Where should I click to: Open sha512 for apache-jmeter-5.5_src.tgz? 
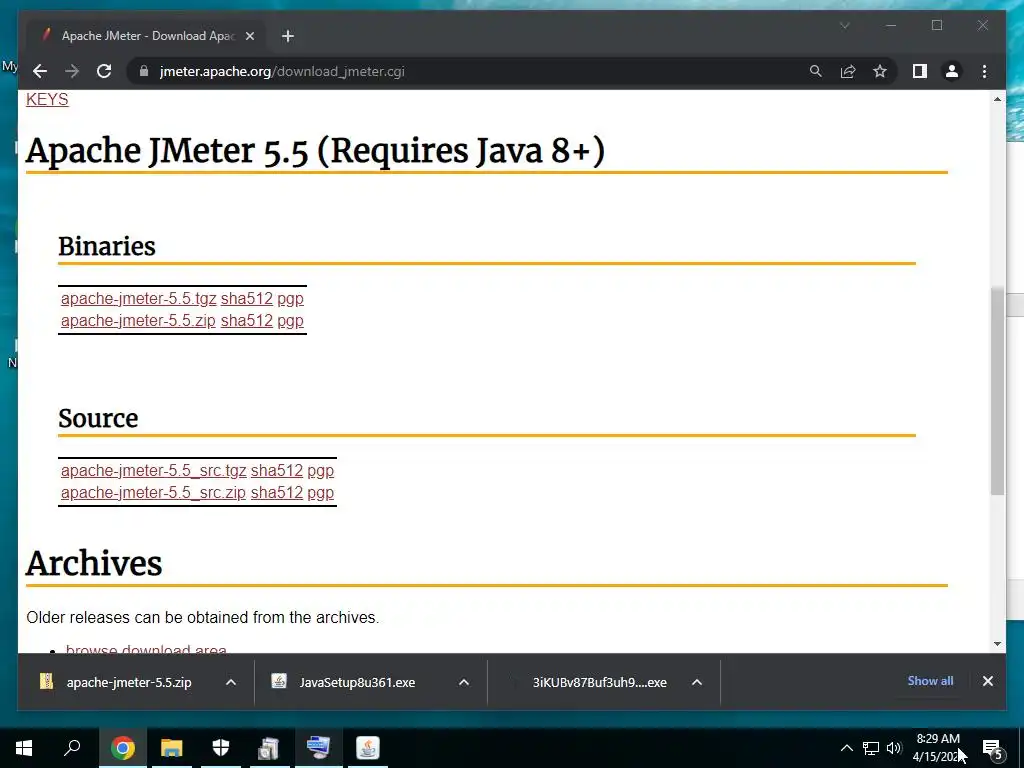[x=277, y=470]
